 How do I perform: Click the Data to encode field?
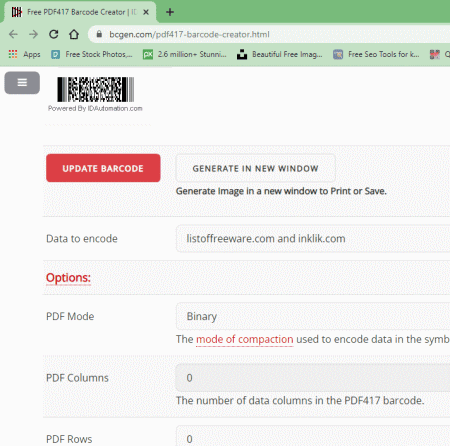click(x=313, y=239)
